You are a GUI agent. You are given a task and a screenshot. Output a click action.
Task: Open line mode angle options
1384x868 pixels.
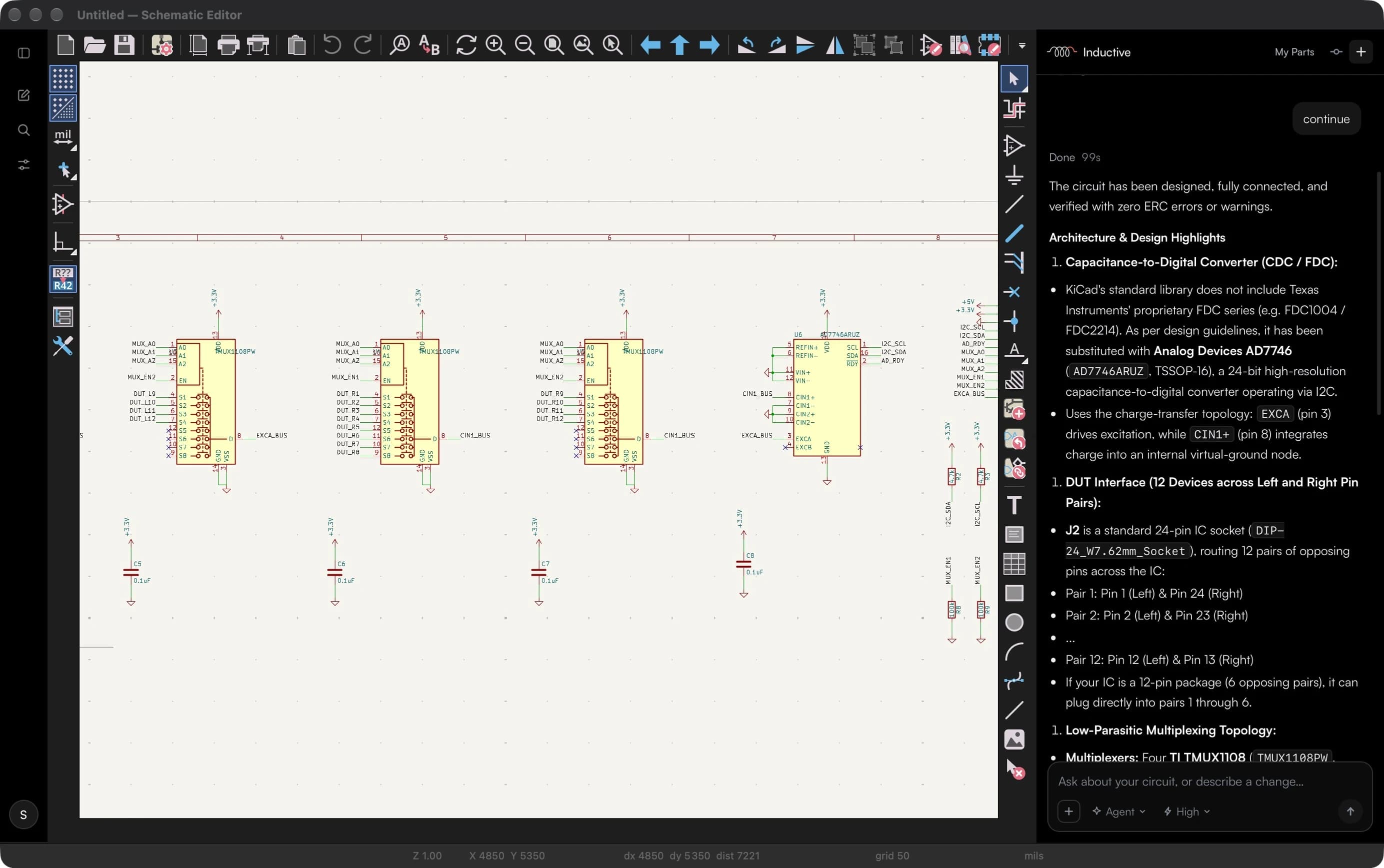point(62,242)
